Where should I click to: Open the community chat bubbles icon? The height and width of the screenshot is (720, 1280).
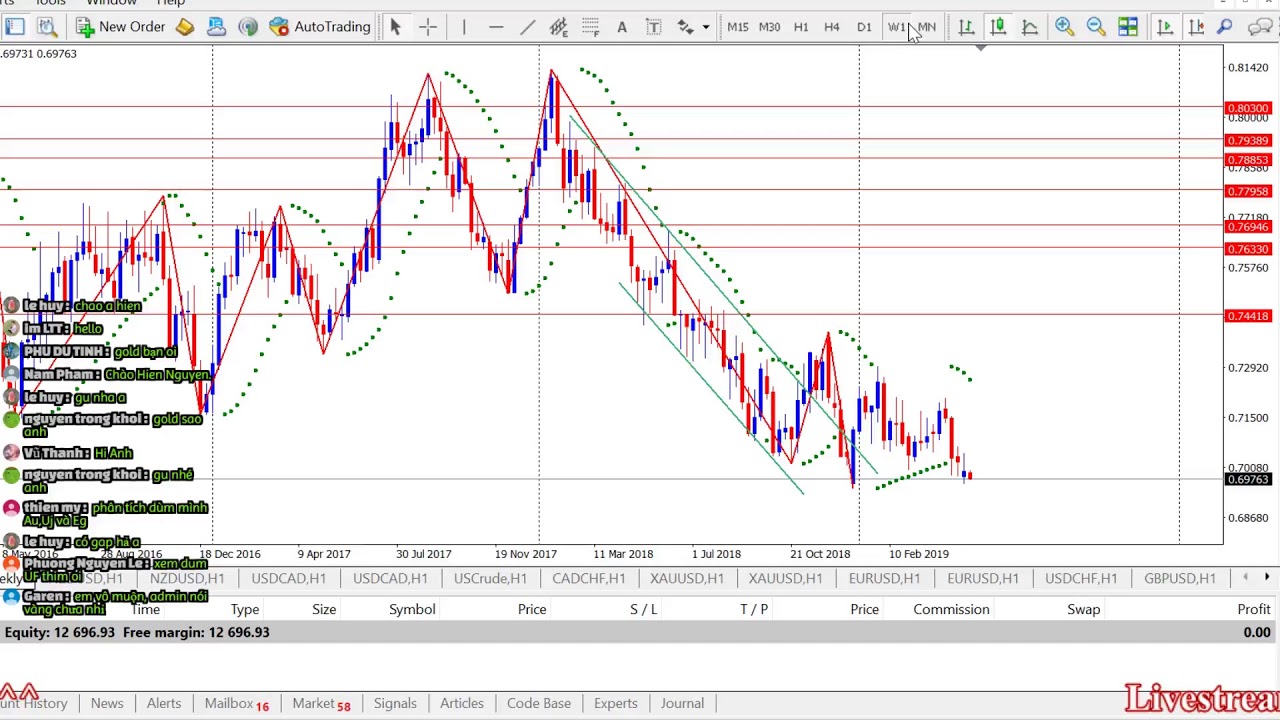pos(1261,27)
